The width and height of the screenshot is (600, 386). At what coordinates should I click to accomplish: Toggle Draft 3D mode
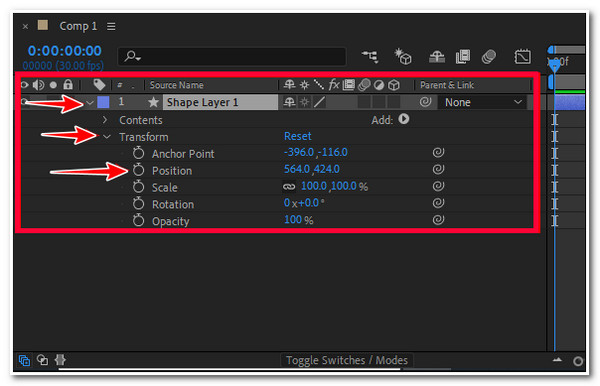pos(403,56)
